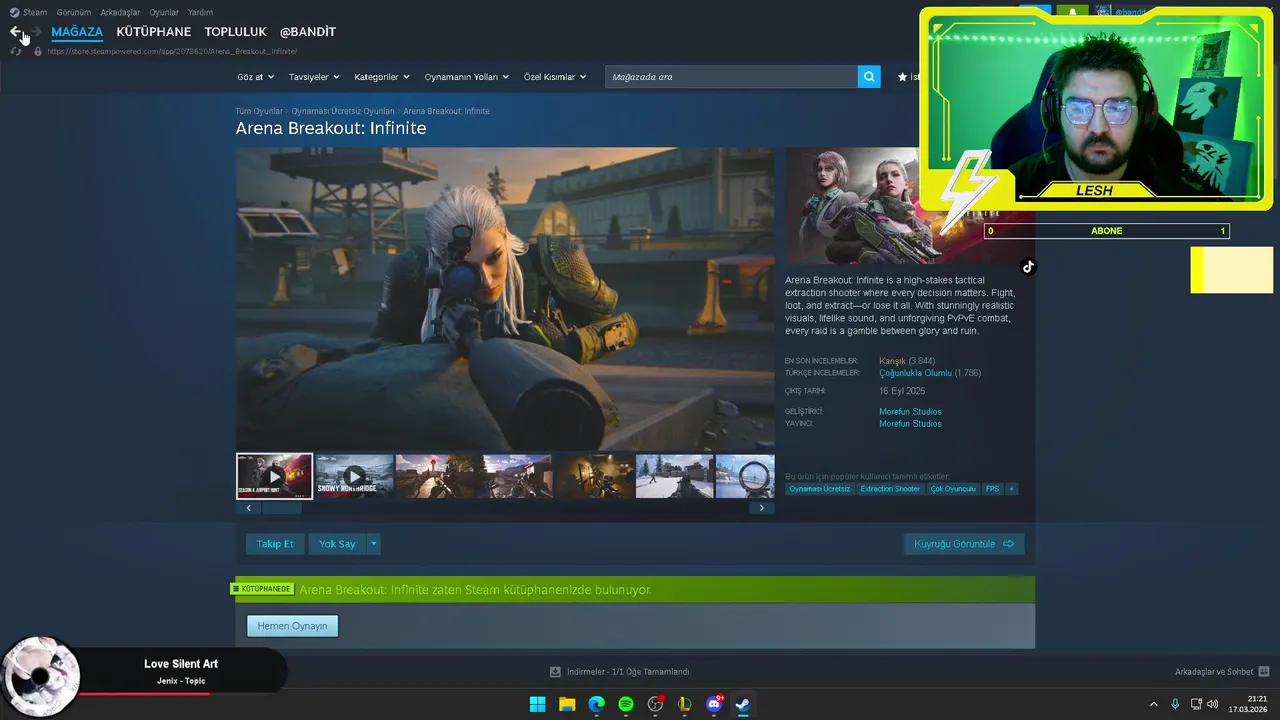This screenshot has width=1280, height=720.
Task: Select the Extraction Shooter tag
Action: [890, 489]
